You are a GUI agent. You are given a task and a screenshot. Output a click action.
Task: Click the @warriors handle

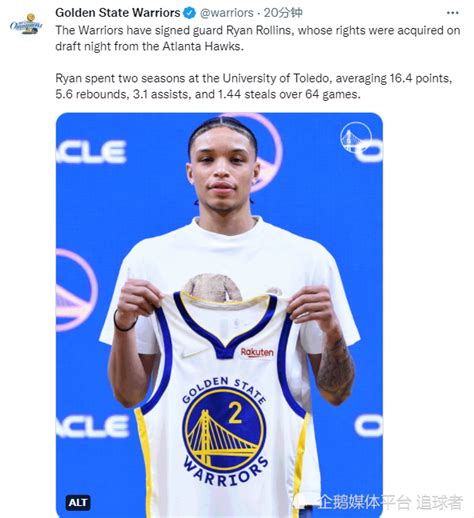coord(226,13)
